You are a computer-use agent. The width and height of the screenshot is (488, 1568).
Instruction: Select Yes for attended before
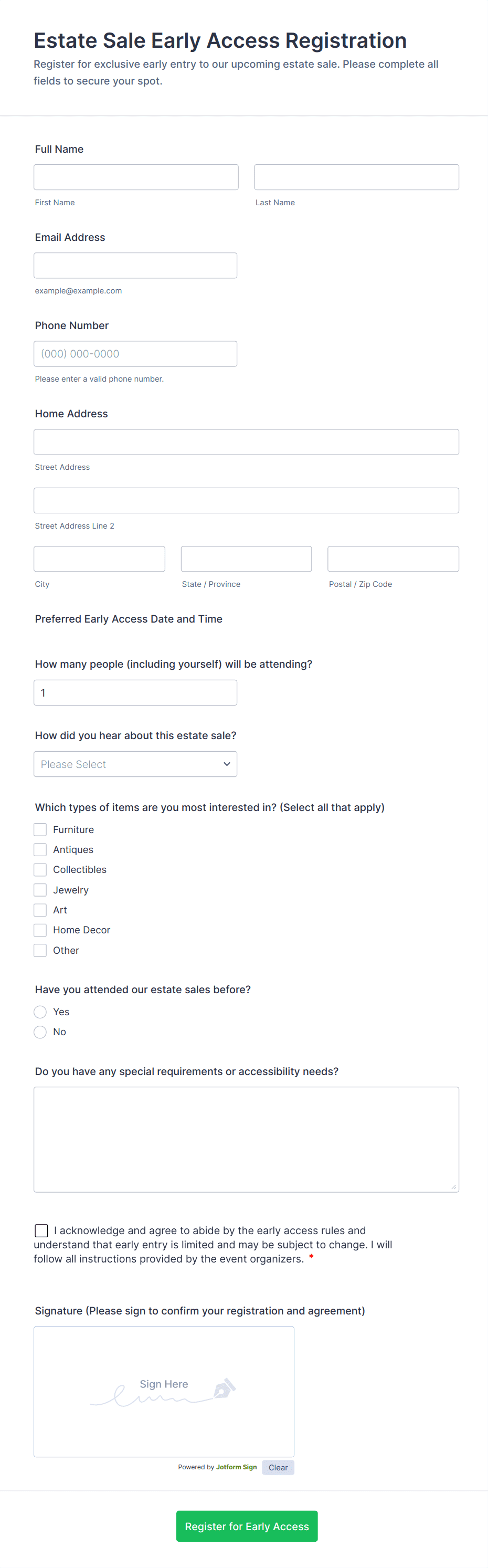pyautogui.click(x=40, y=1012)
